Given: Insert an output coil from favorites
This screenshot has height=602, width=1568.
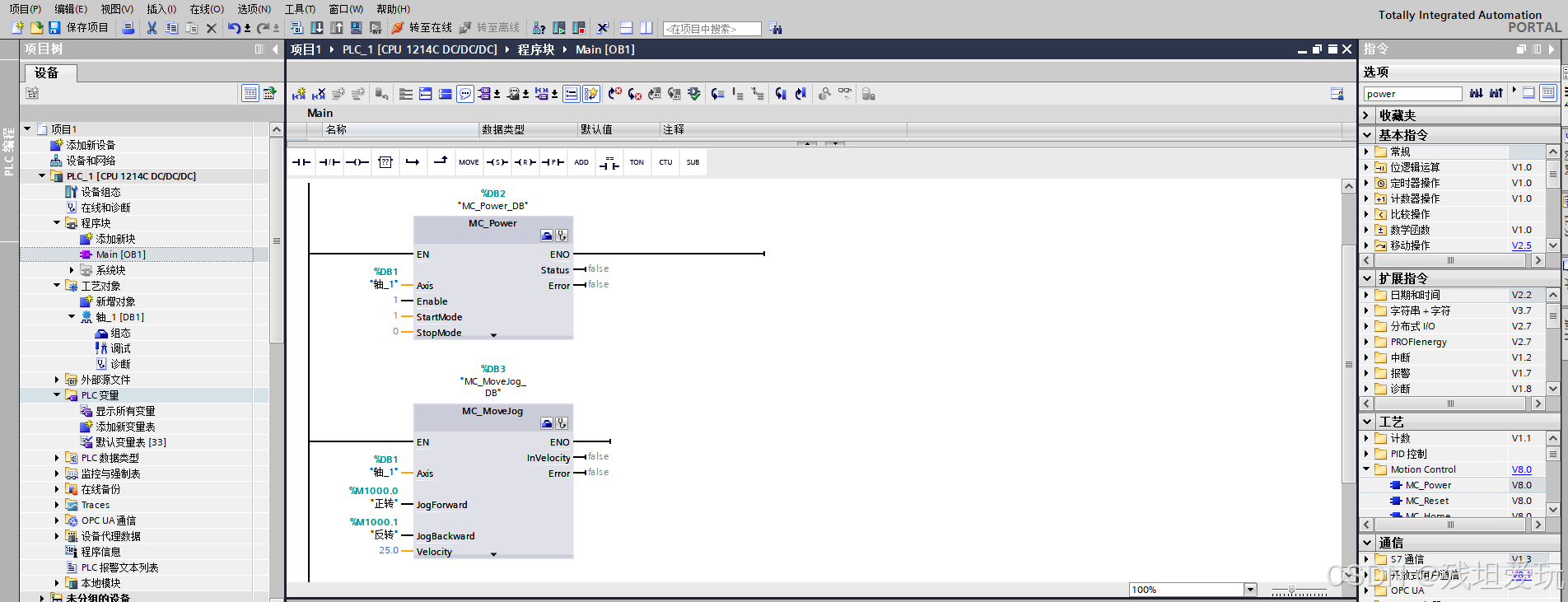Looking at the screenshot, I should tap(357, 162).
